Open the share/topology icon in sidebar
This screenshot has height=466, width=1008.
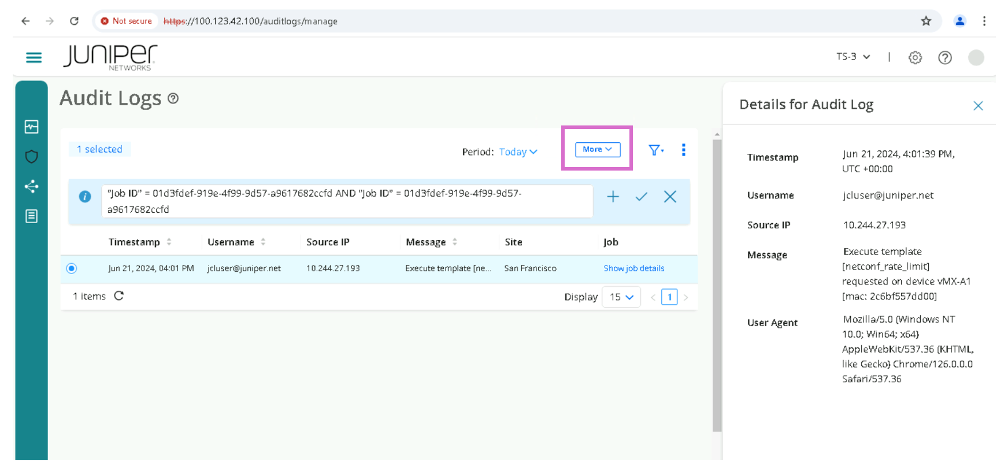(x=32, y=186)
